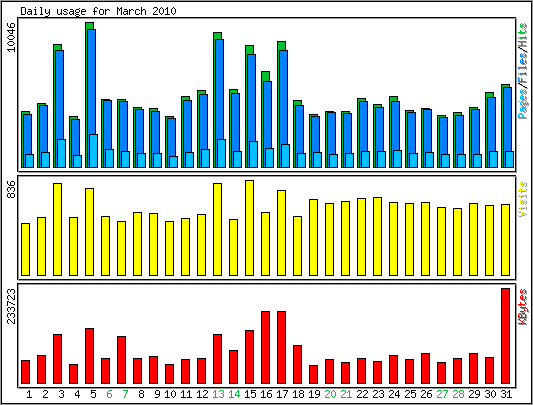This screenshot has width=533, height=405.
Task: Click the cyan Pages bar for day 3
Action: point(62,153)
